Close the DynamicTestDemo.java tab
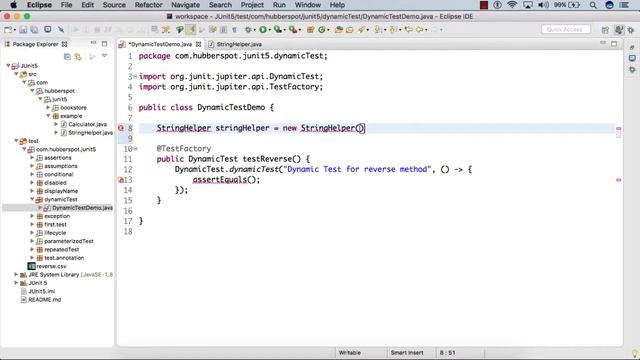 (199, 44)
